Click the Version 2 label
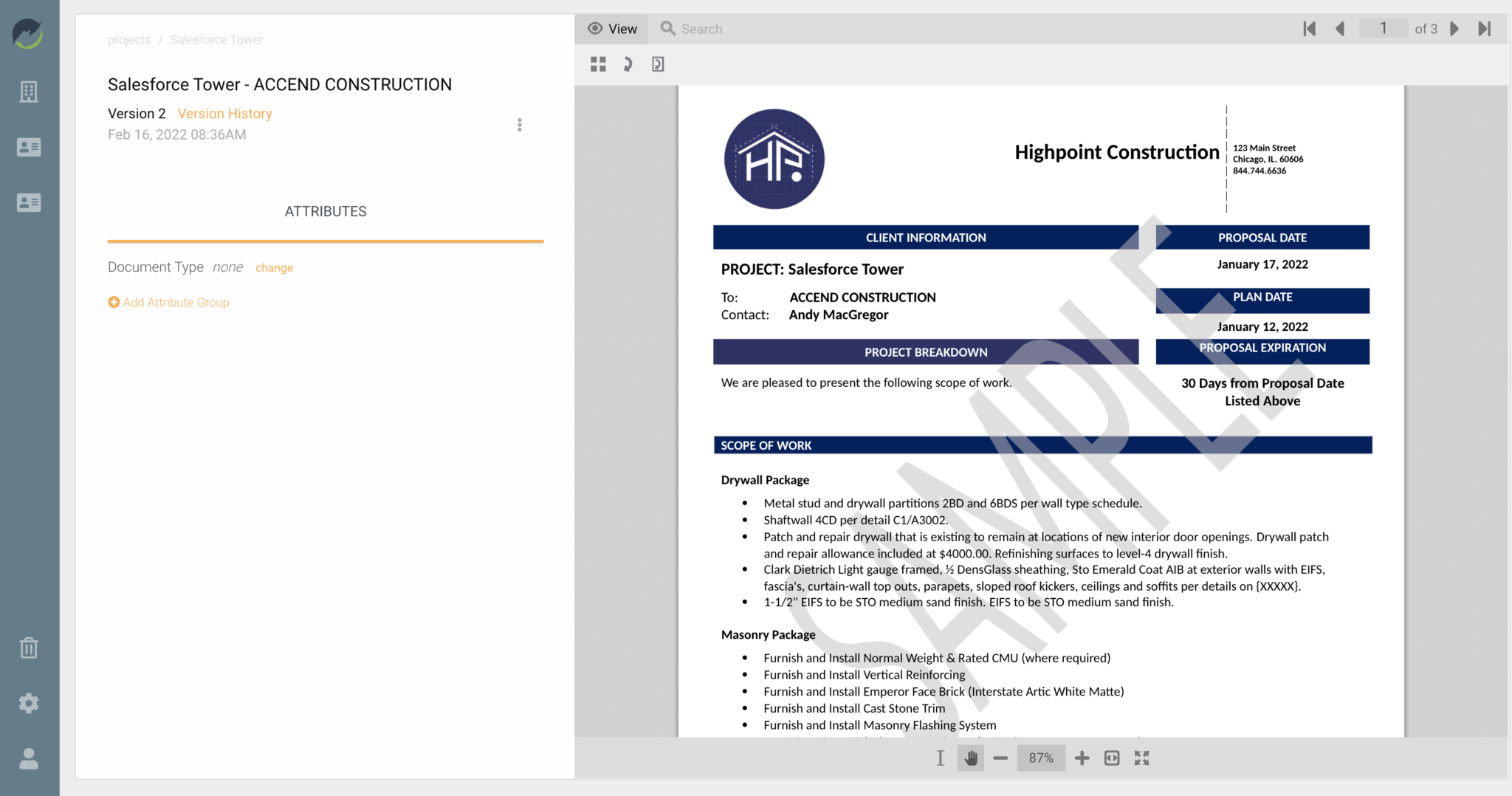Viewport: 1512px width, 796px height. point(137,114)
